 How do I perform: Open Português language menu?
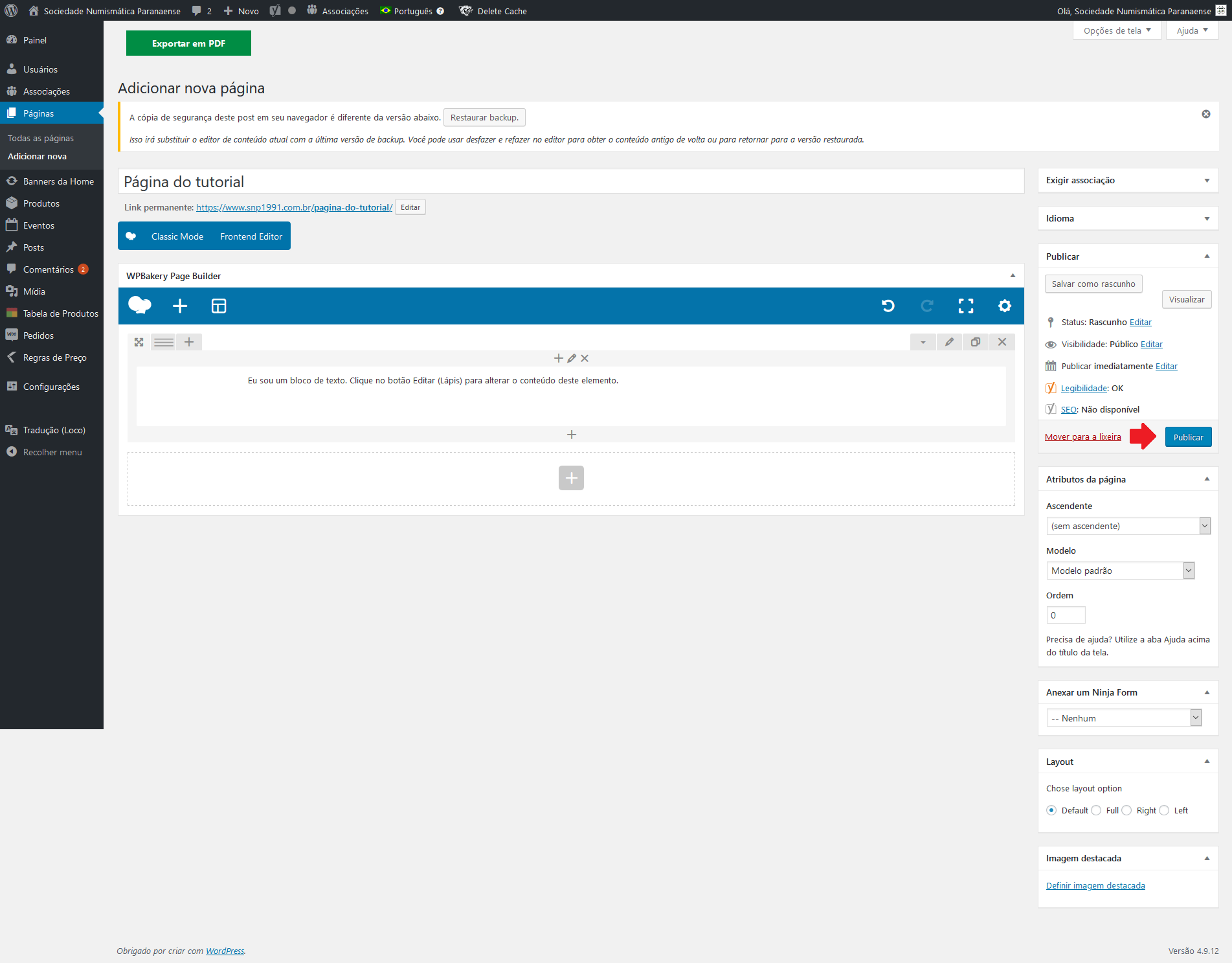(412, 10)
